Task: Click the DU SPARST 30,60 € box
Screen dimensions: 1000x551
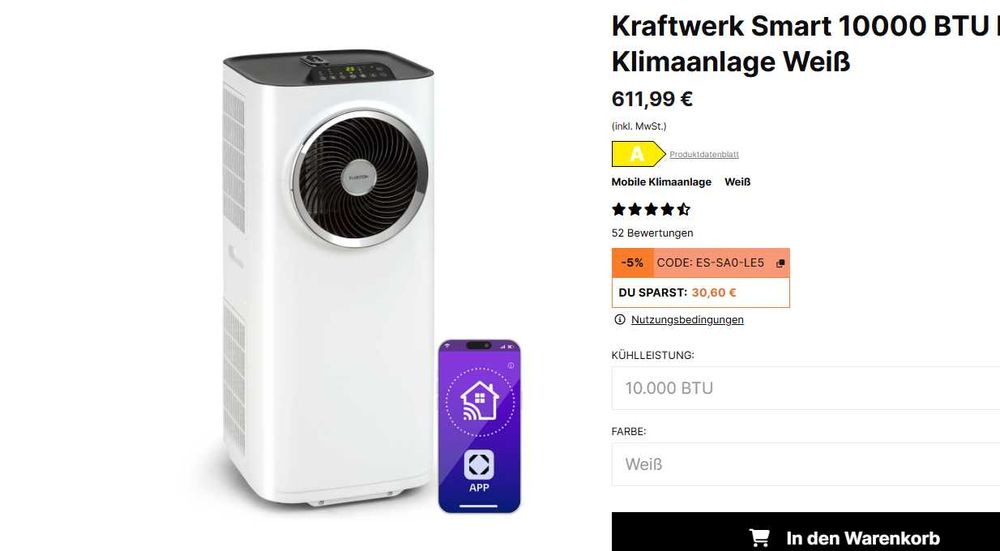Action: click(701, 293)
